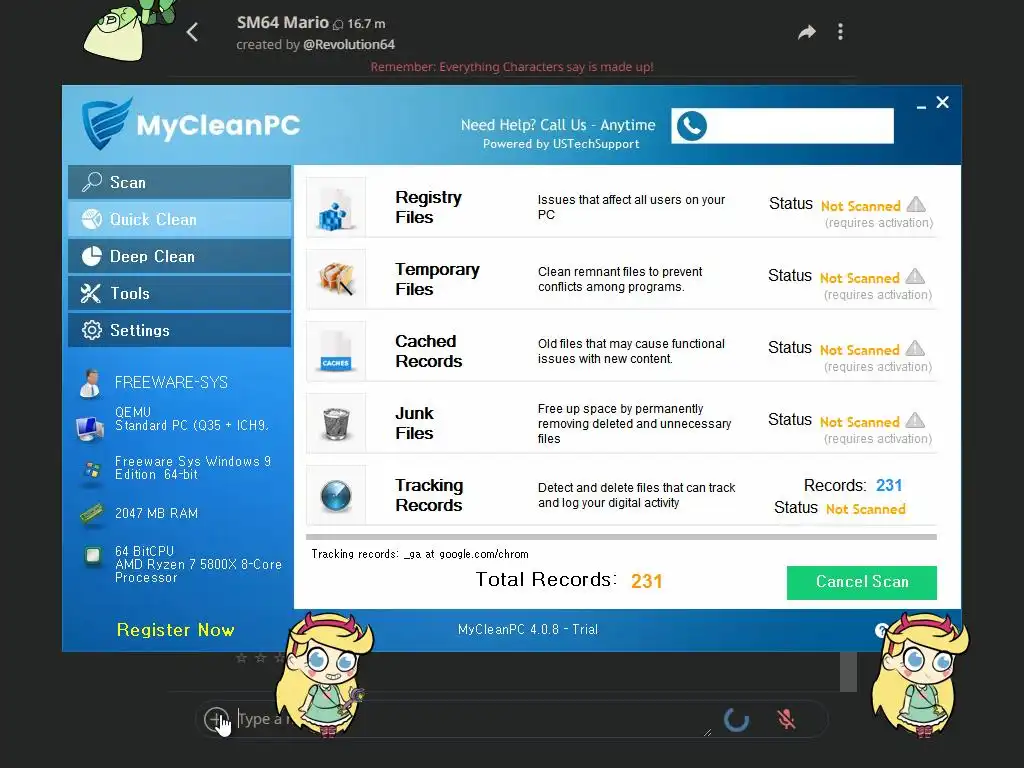
Task: Click warning triangle beside Junk Files status
Action: (916, 420)
